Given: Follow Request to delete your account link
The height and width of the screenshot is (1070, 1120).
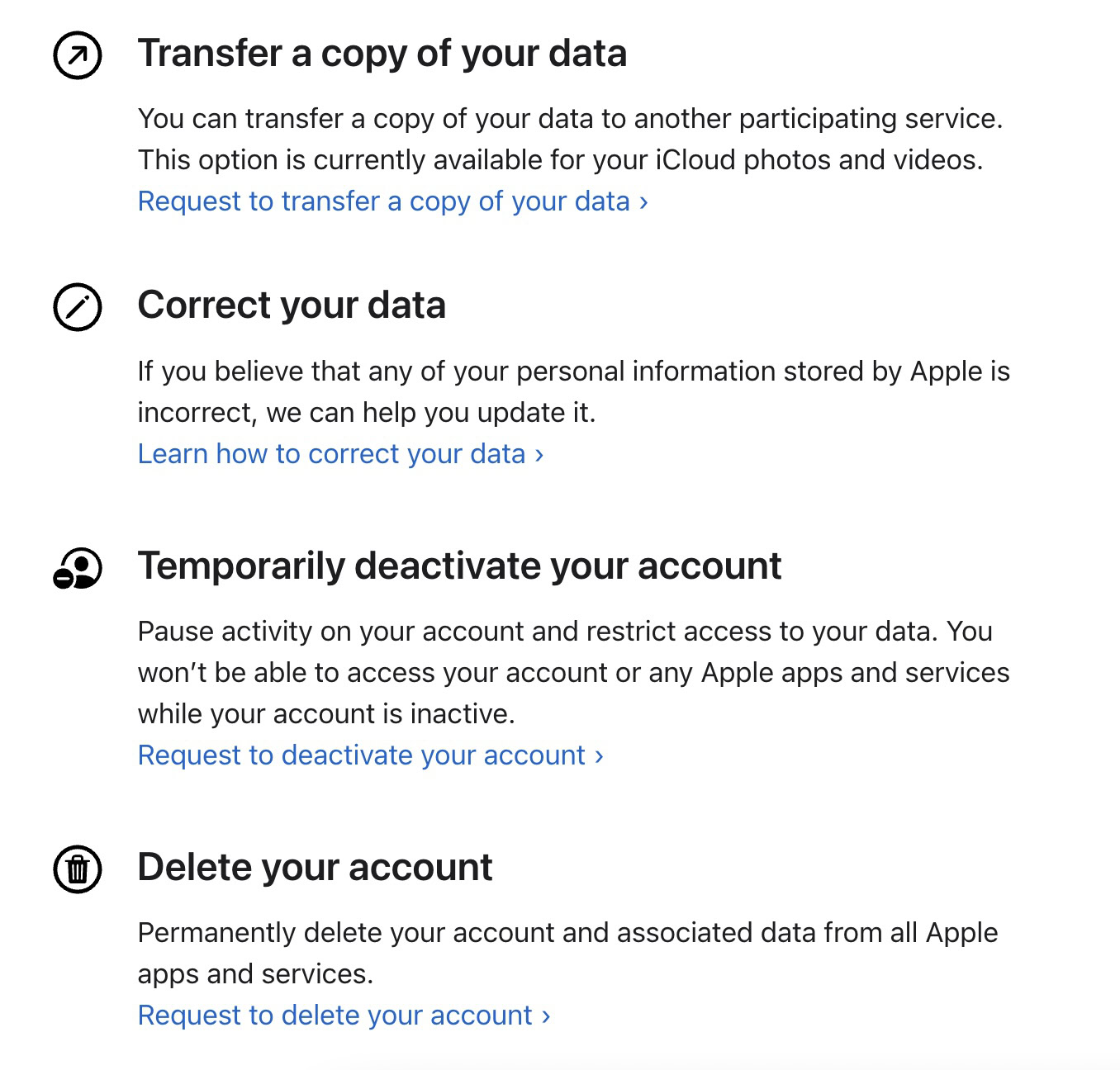Looking at the screenshot, I should [335, 1016].
